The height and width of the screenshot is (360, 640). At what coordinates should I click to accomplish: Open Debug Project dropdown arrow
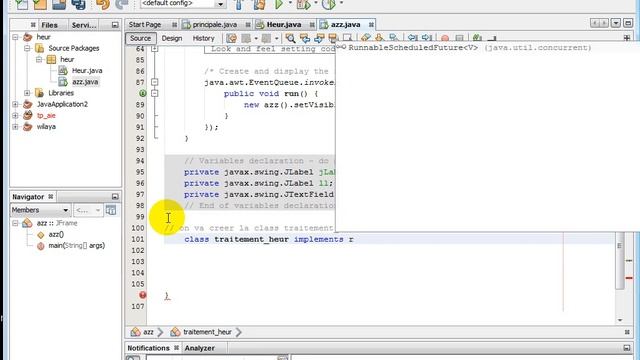click(316, 3)
